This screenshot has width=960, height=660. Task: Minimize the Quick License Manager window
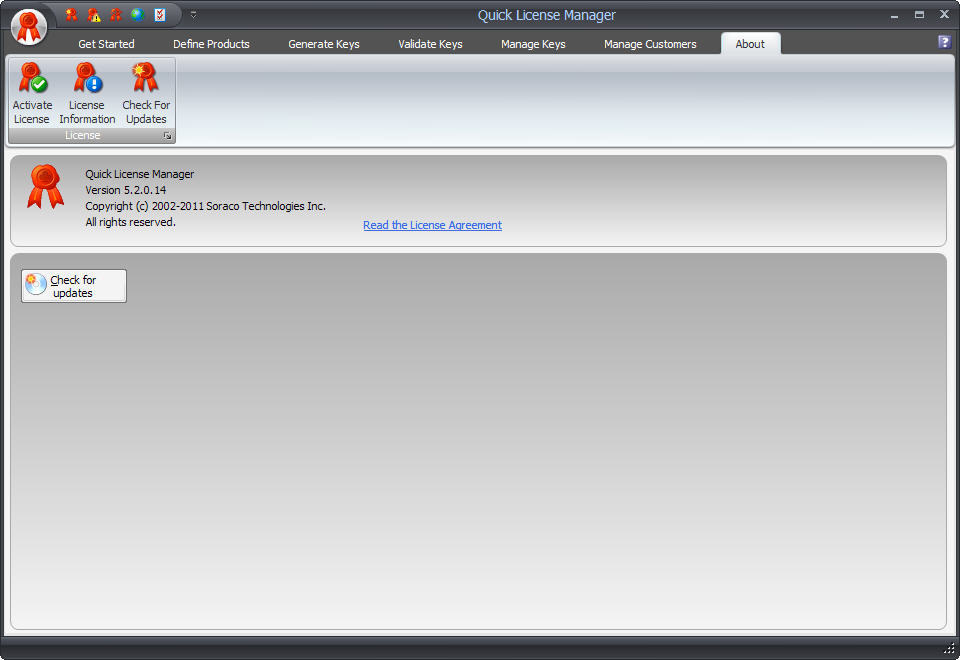coord(894,15)
